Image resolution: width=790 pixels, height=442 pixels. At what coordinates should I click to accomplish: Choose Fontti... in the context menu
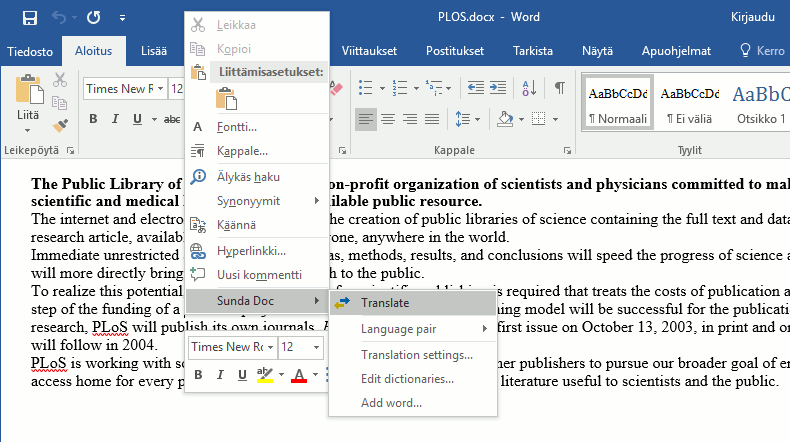pyautogui.click(x=257, y=127)
